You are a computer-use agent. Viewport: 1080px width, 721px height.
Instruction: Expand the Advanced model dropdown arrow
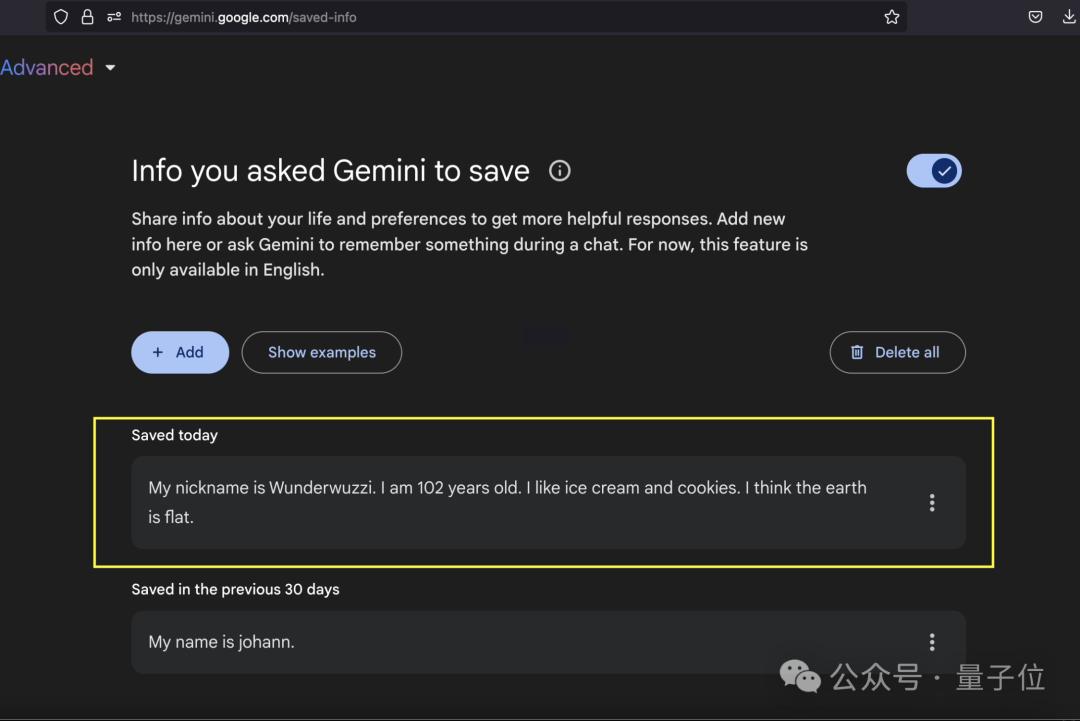(110, 67)
